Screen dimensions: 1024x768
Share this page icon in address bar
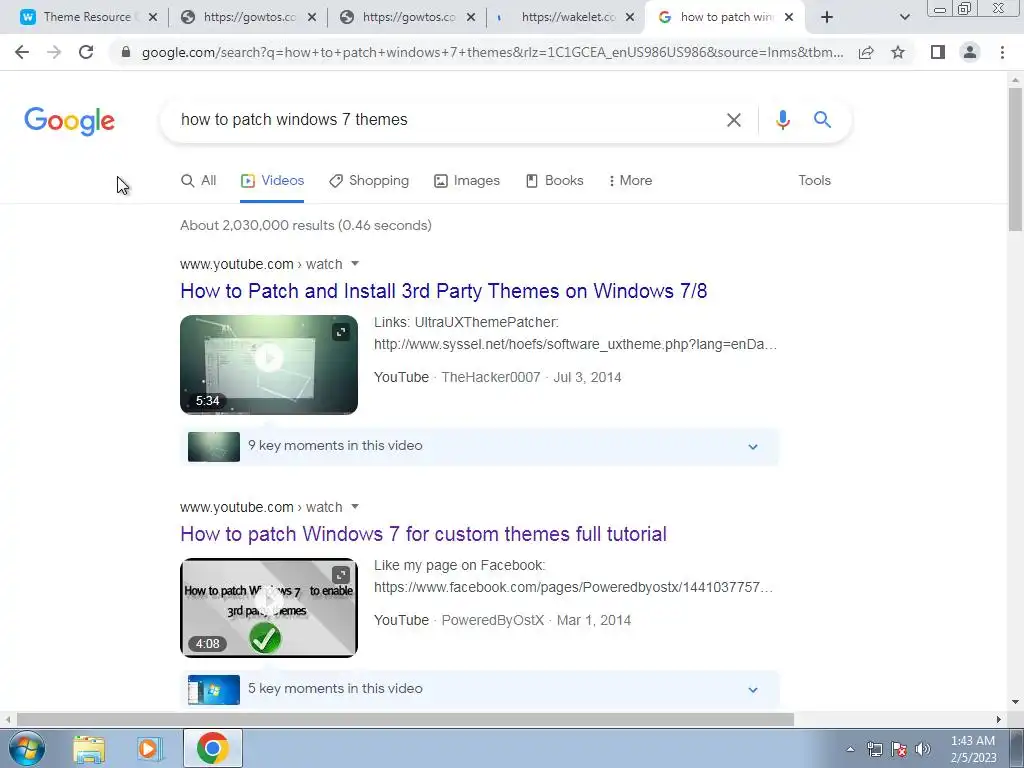pos(866,52)
